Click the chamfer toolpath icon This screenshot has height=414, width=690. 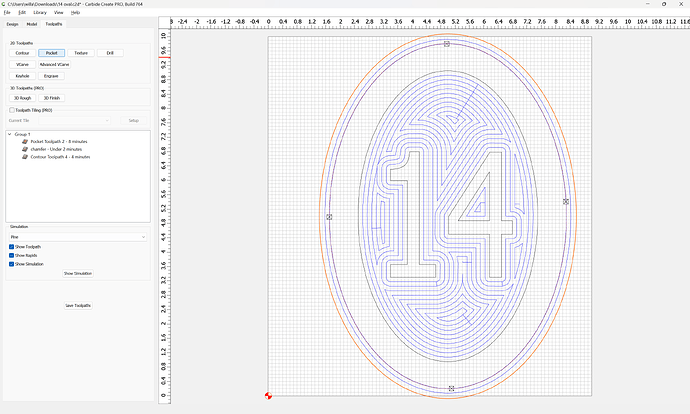point(24,149)
